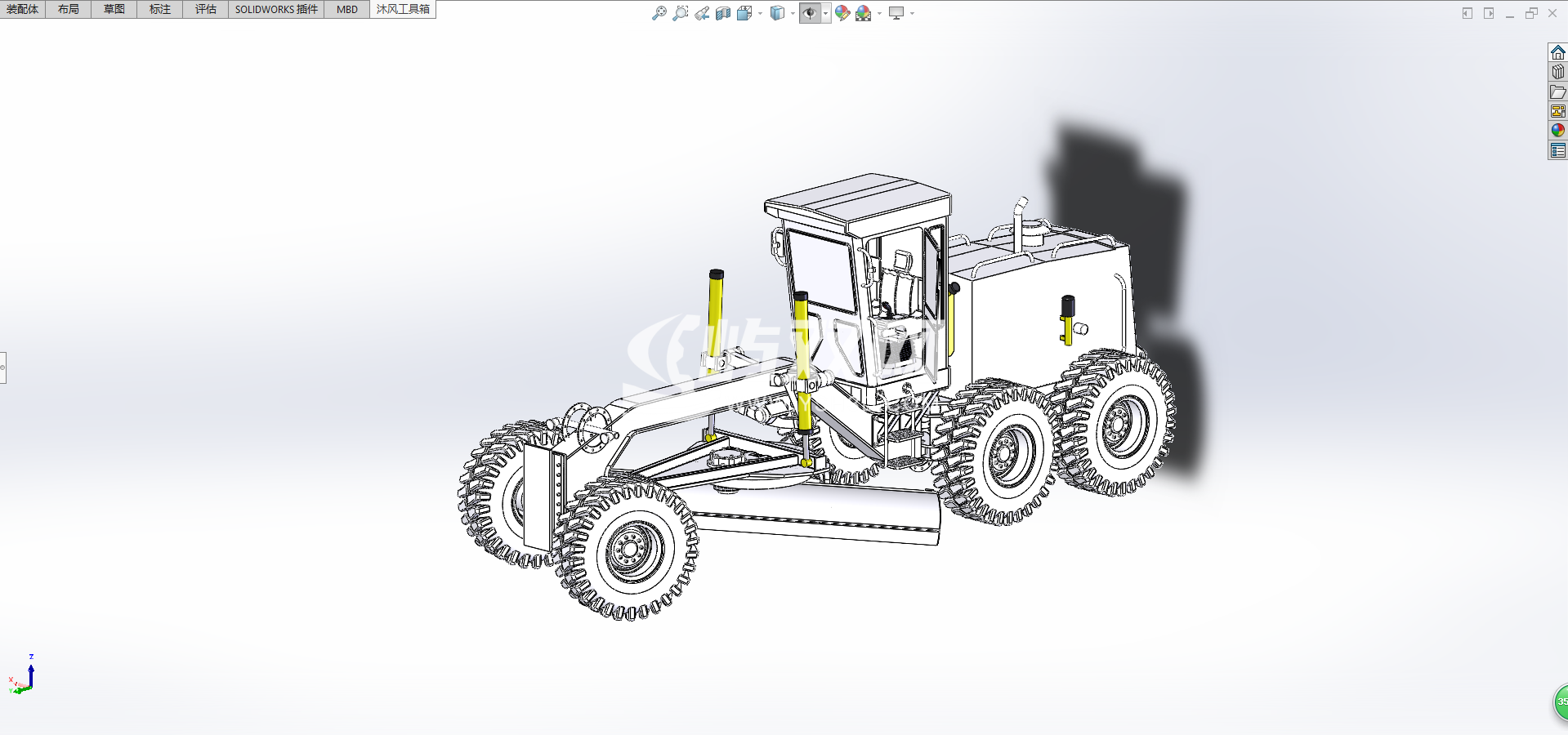This screenshot has width=1568, height=735.
Task: Click the left panel flyout handle
Action: pos(3,367)
